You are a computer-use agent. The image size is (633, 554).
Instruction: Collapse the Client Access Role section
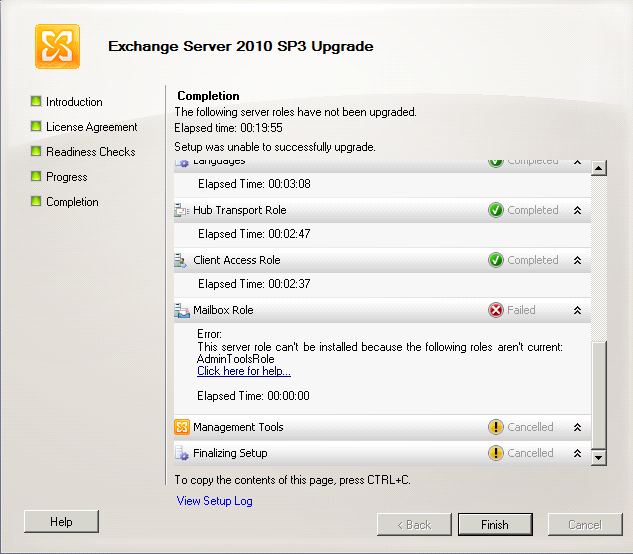point(578,260)
